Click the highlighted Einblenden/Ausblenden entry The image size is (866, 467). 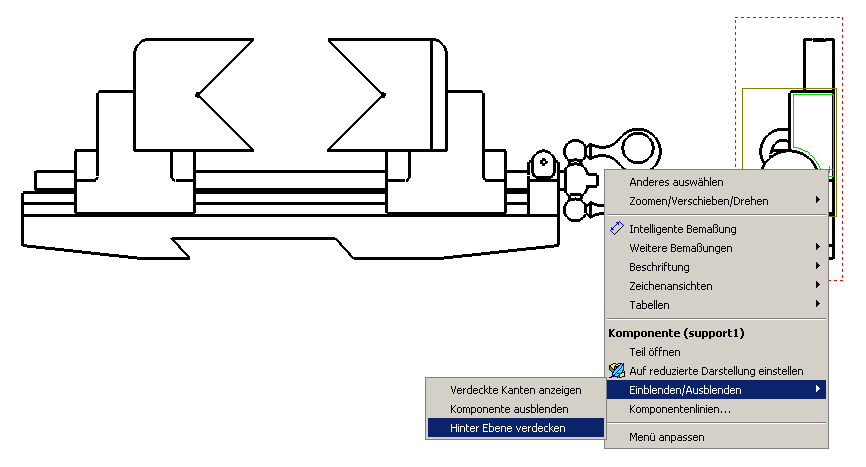(716, 390)
